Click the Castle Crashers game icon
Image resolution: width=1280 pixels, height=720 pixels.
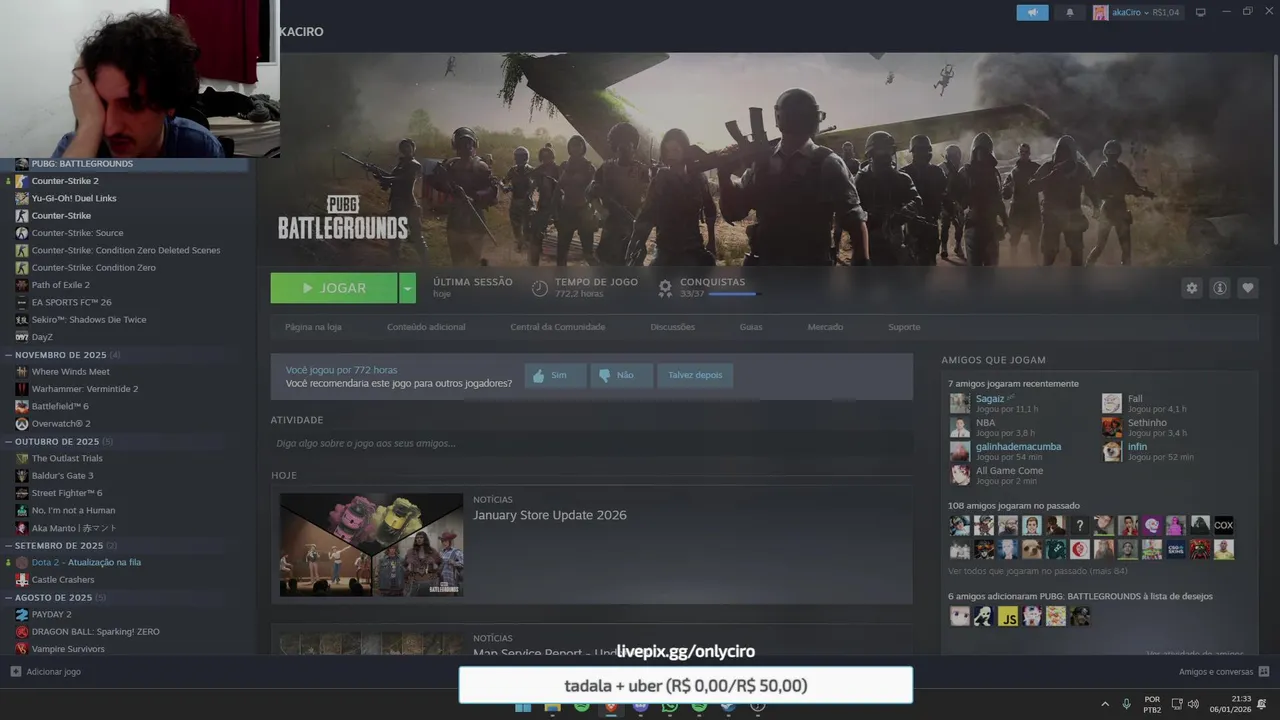pyautogui.click(x=22, y=580)
